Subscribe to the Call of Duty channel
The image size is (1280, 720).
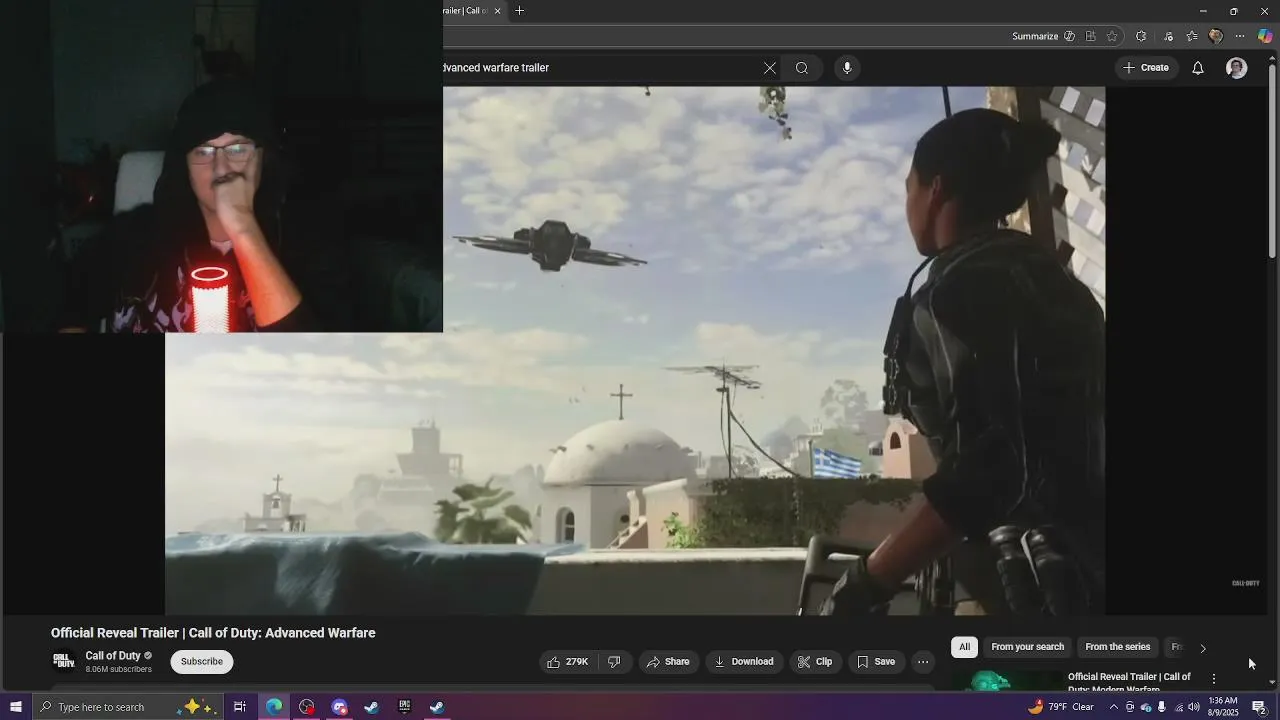(201, 662)
